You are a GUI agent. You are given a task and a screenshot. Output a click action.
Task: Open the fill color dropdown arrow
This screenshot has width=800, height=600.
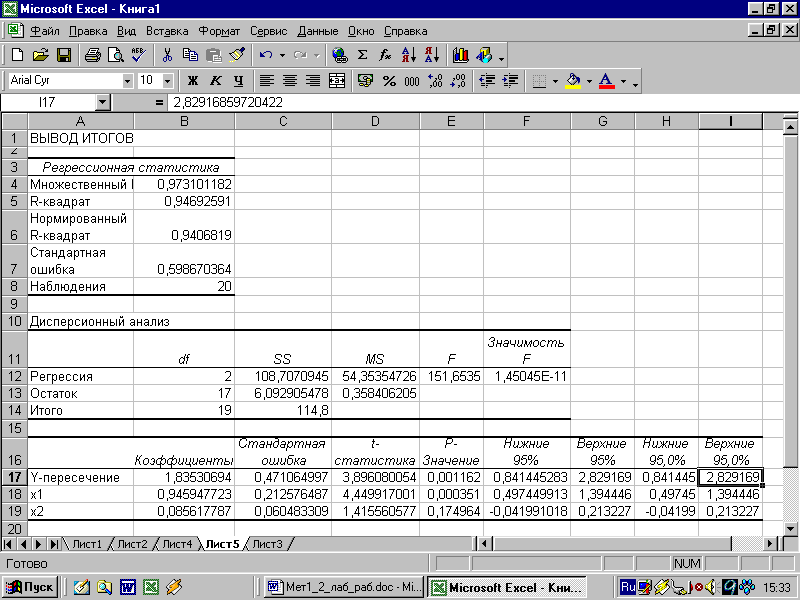[x=589, y=81]
